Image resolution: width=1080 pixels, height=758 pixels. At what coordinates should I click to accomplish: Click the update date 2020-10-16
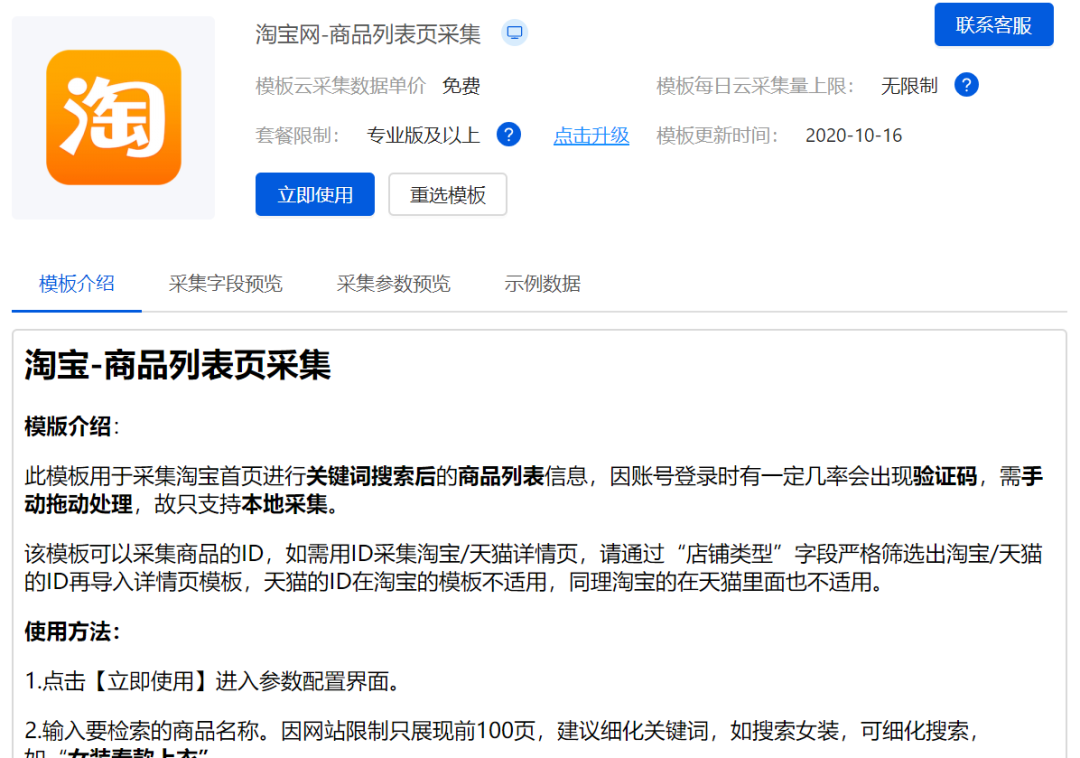[853, 136]
